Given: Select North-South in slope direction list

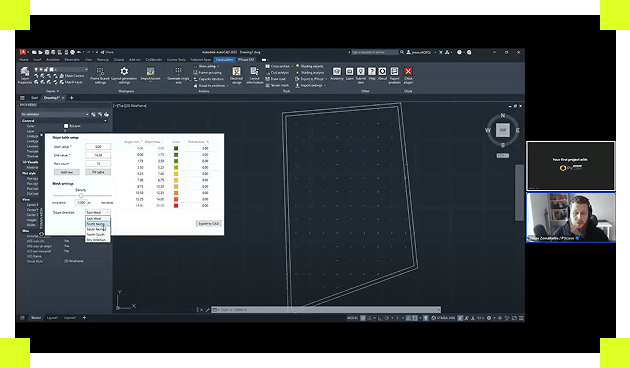Looking at the screenshot, I should (98, 234).
